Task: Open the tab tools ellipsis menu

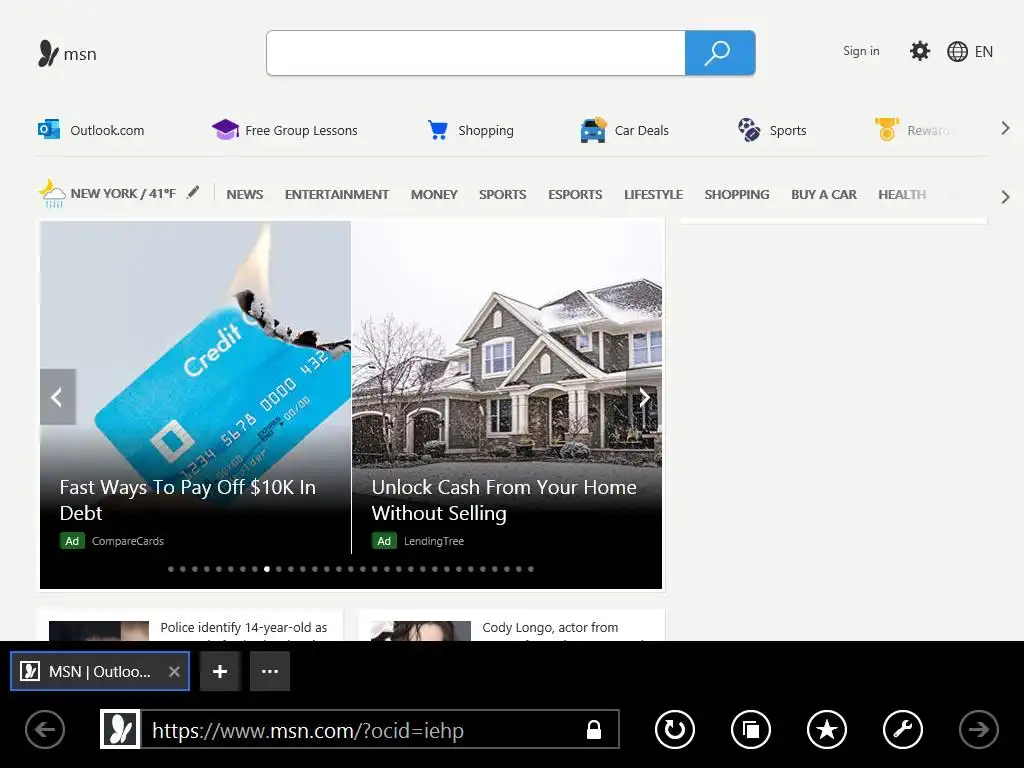Action: (x=270, y=671)
